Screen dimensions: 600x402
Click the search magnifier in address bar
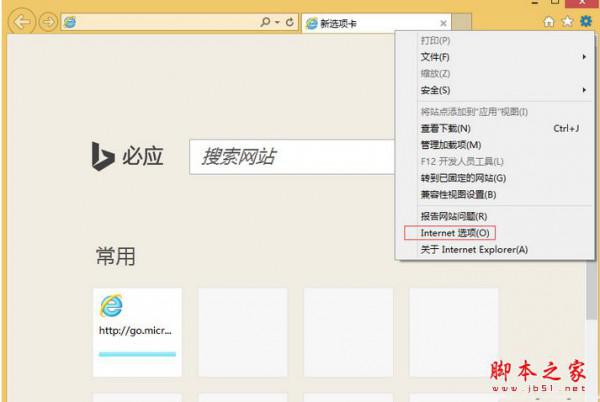(265, 22)
